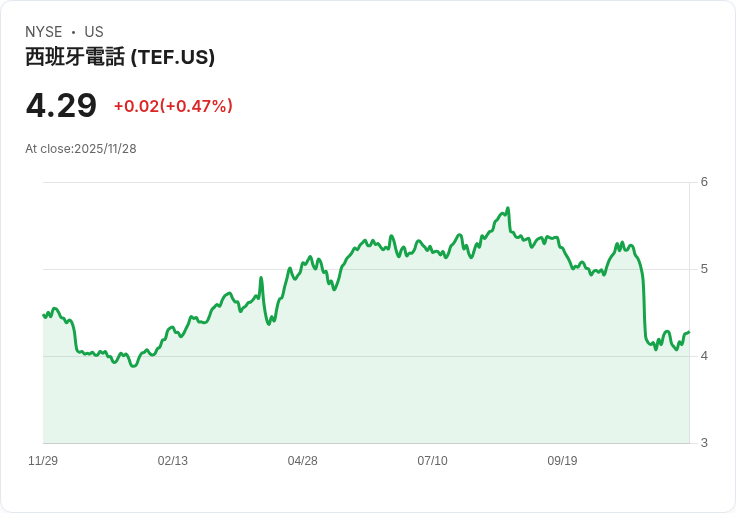Select the 09/19 date on x-axis
The width and height of the screenshot is (736, 513).
562,461
